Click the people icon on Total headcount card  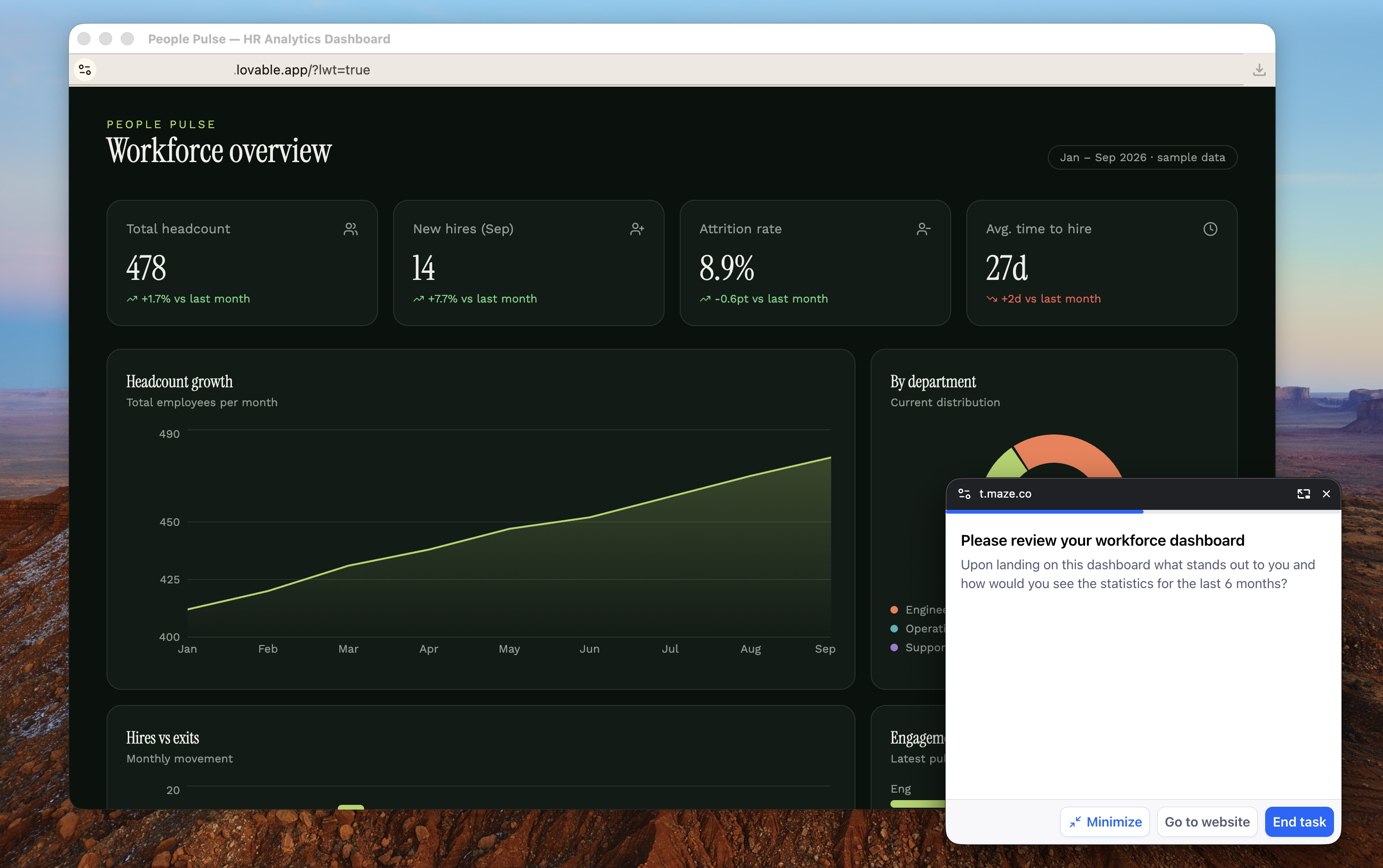(350, 229)
